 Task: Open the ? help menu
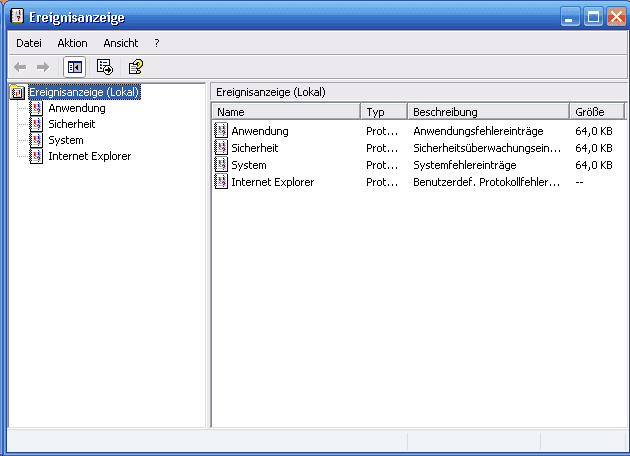click(x=157, y=43)
